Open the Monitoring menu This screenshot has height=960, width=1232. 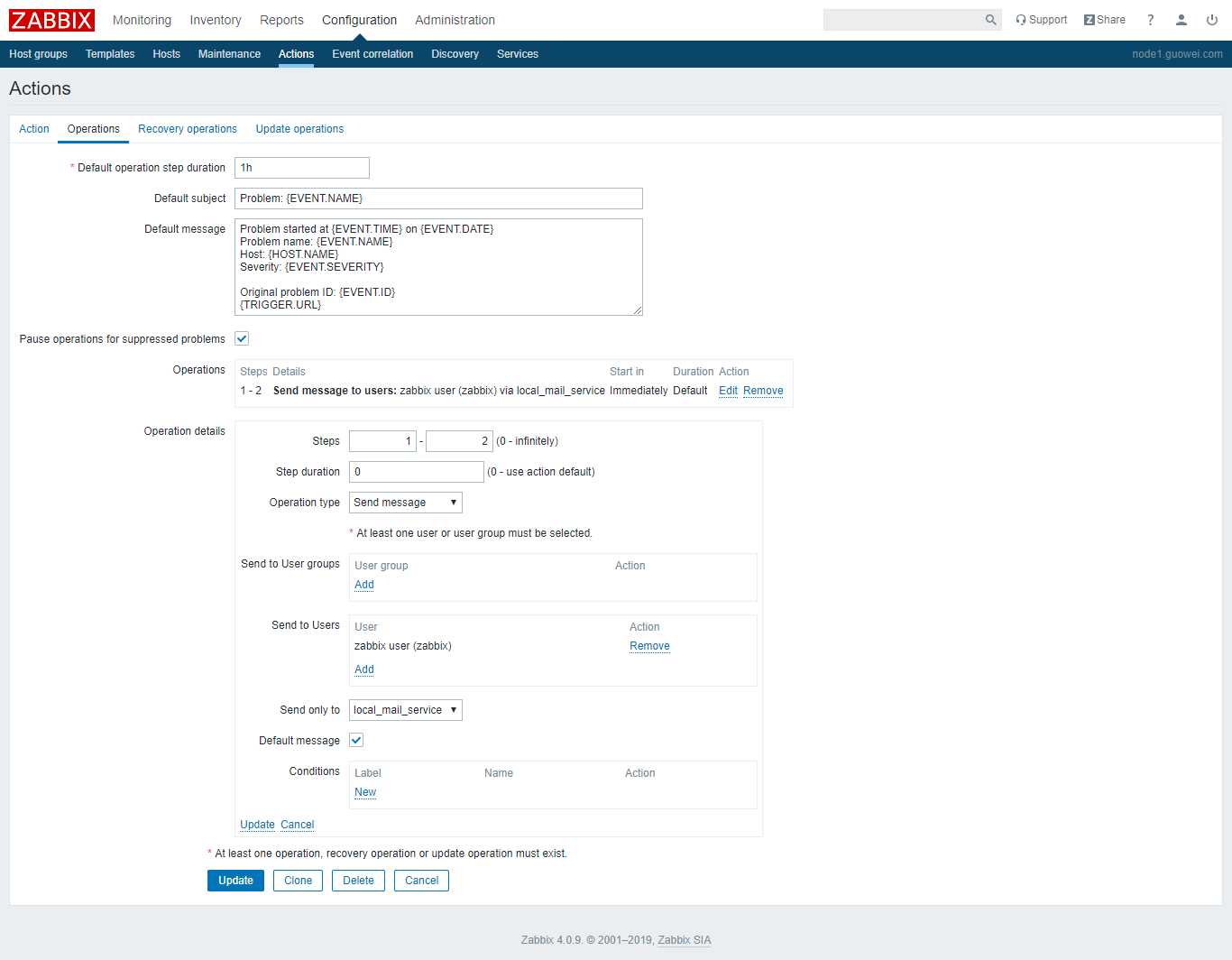pos(142,20)
